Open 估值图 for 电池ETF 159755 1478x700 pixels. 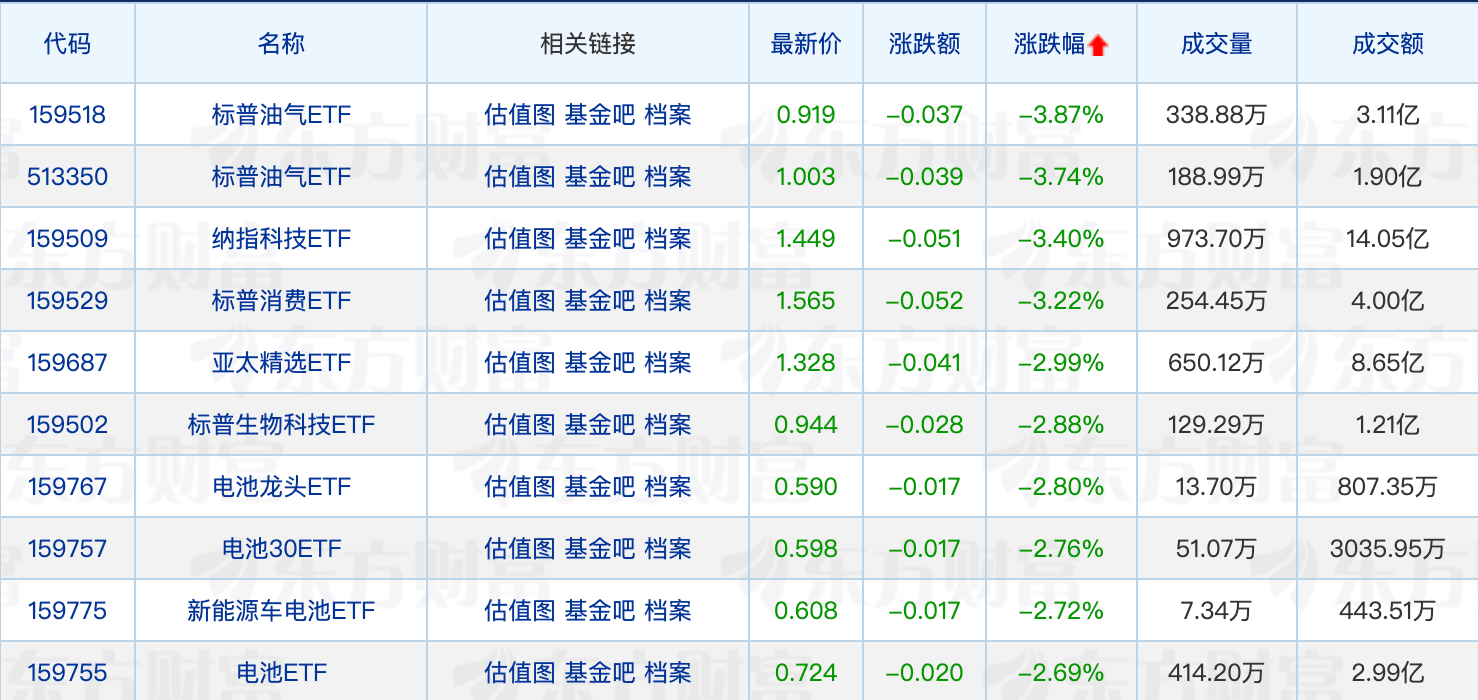coord(519,673)
